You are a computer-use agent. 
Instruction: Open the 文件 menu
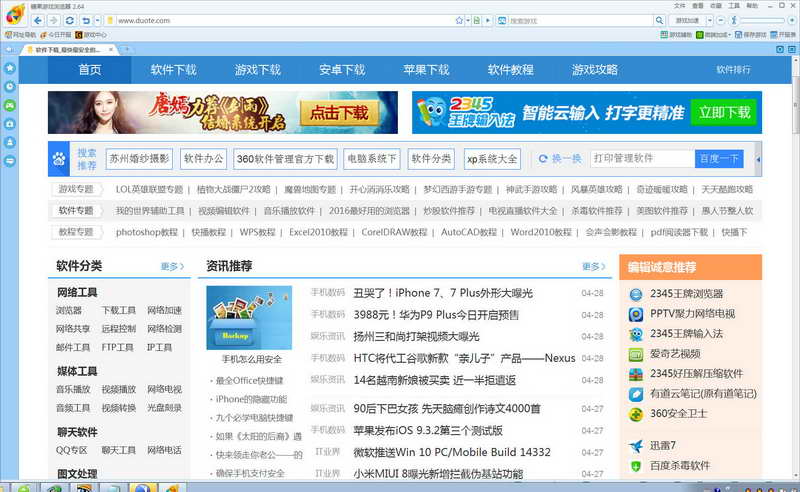pos(680,6)
